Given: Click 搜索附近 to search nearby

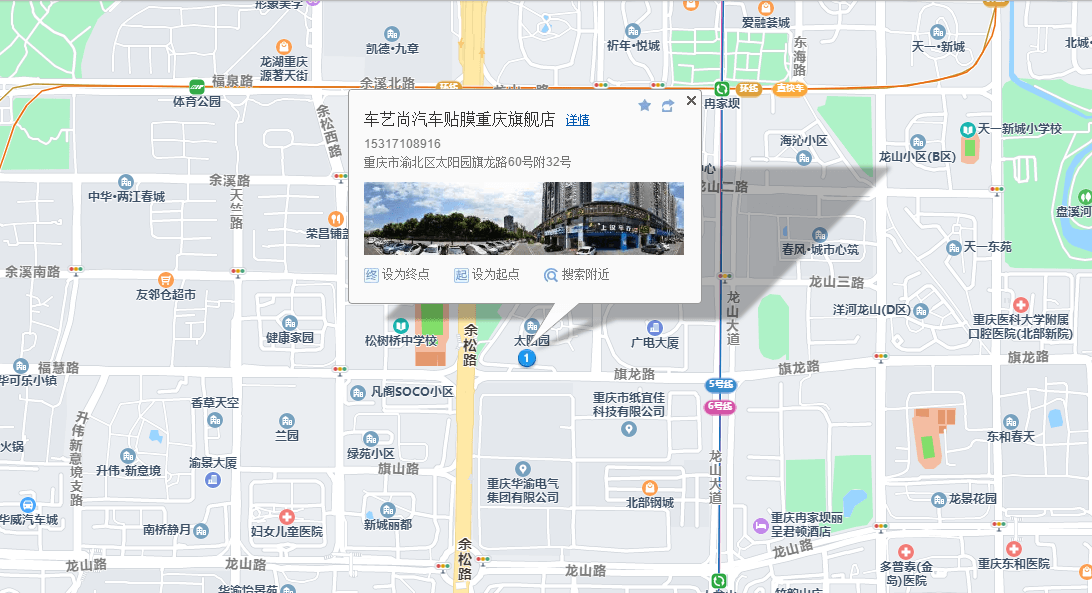Looking at the screenshot, I should pyautogui.click(x=576, y=275).
